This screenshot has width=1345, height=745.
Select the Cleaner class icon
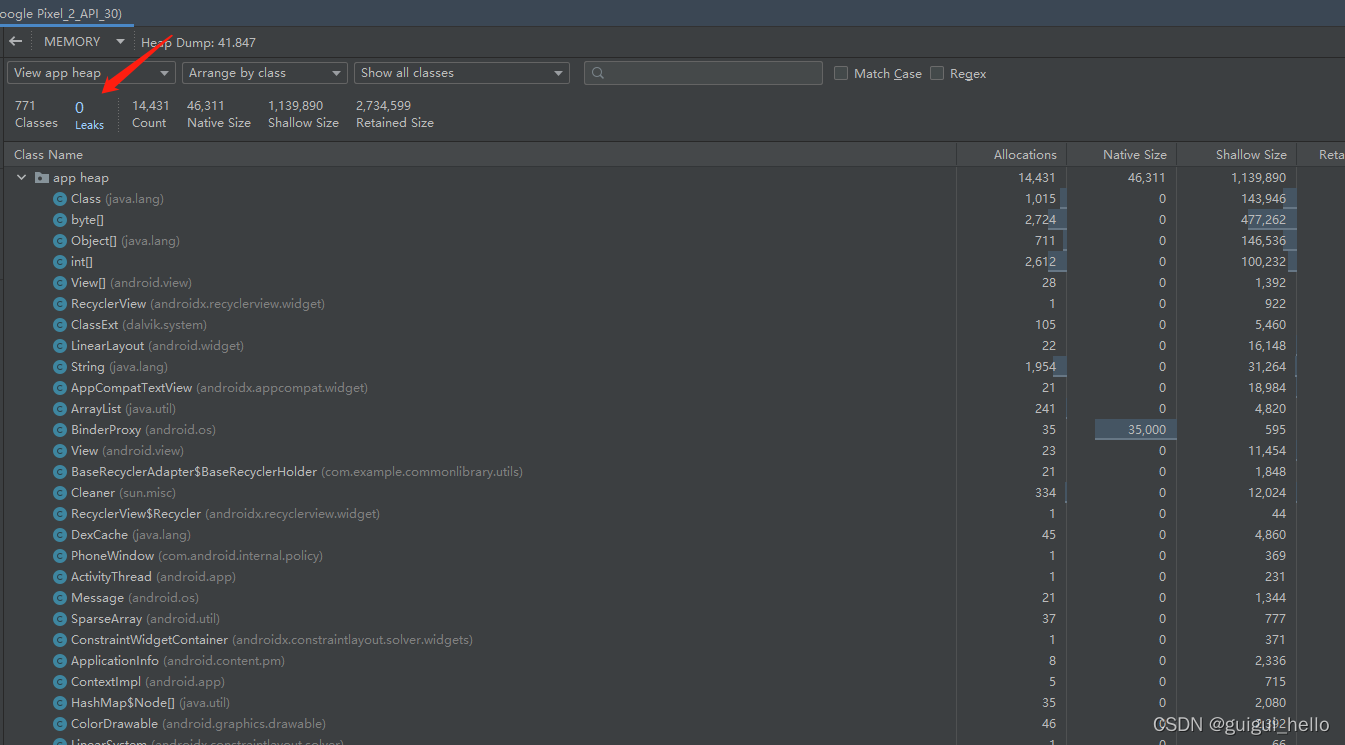(60, 493)
